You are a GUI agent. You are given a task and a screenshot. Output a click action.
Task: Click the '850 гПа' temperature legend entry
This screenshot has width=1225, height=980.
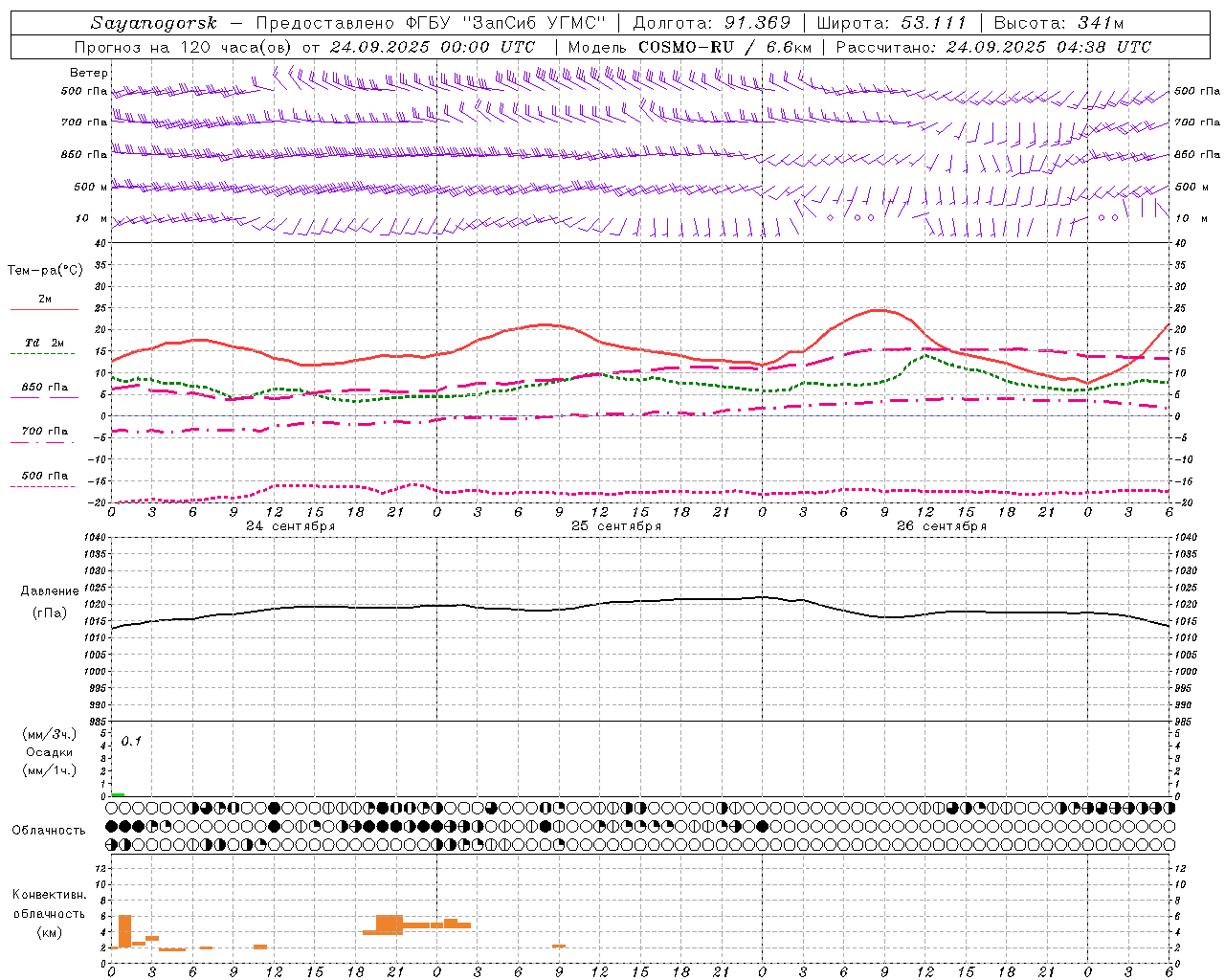(x=45, y=387)
